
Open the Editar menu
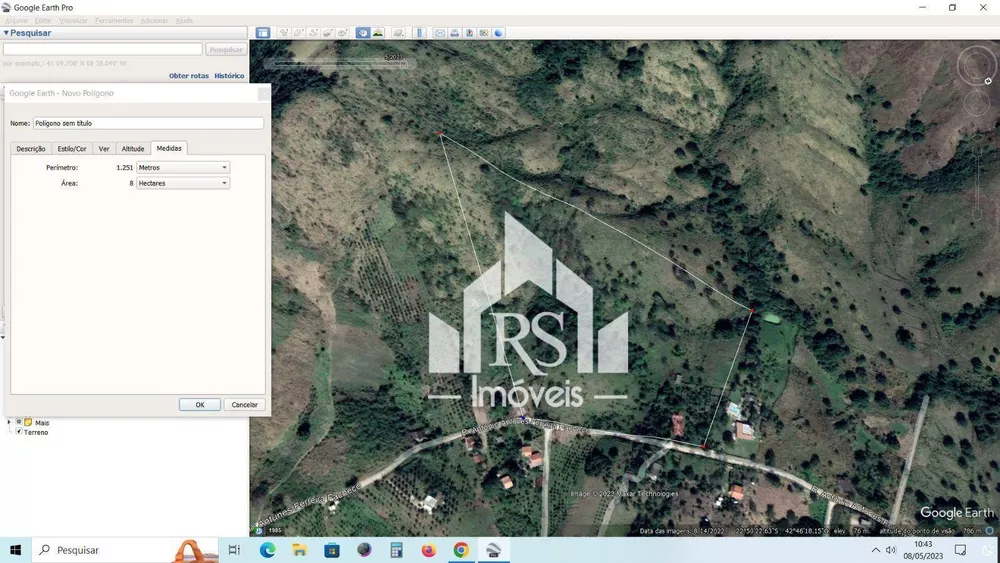[x=43, y=20]
